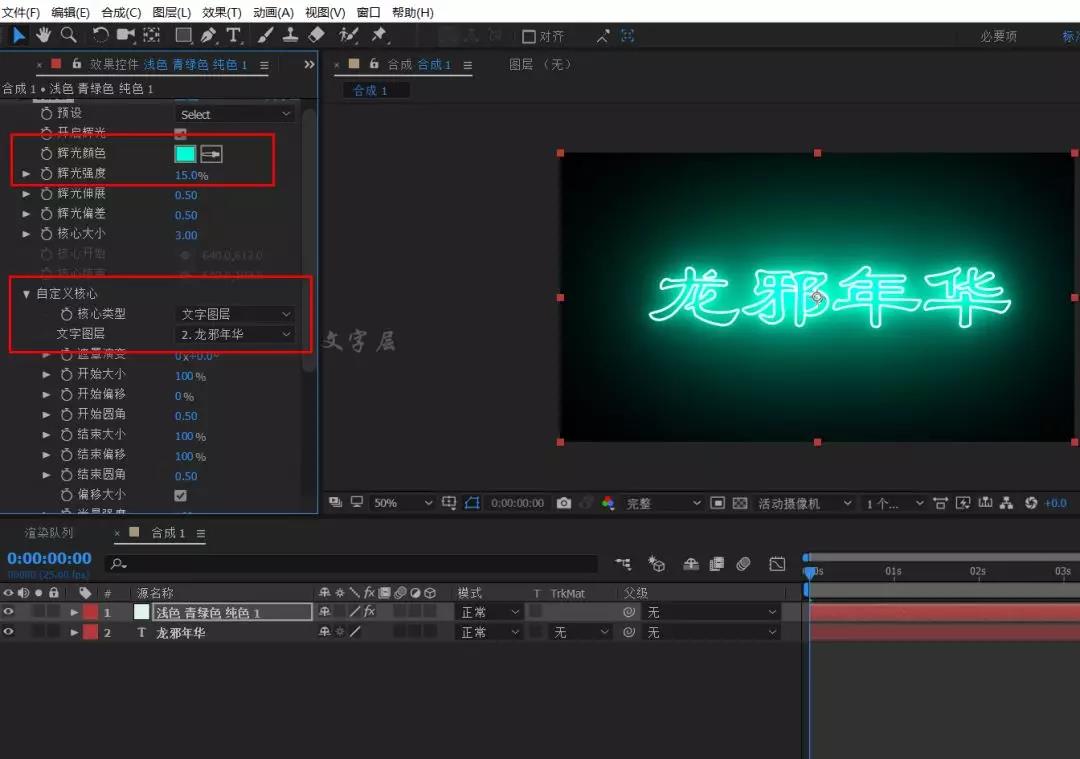Select the Rotation tool
This screenshot has height=759, width=1080.
[x=101, y=35]
